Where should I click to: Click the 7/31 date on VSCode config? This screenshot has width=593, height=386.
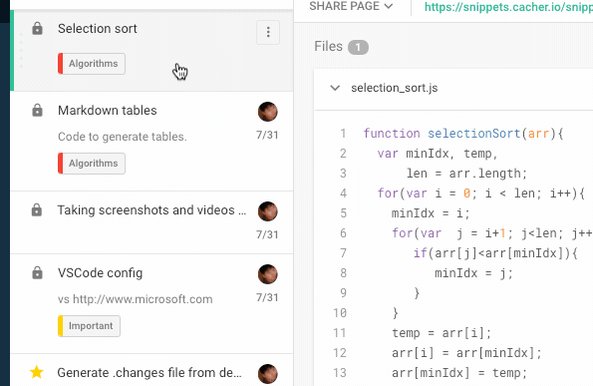click(x=267, y=298)
